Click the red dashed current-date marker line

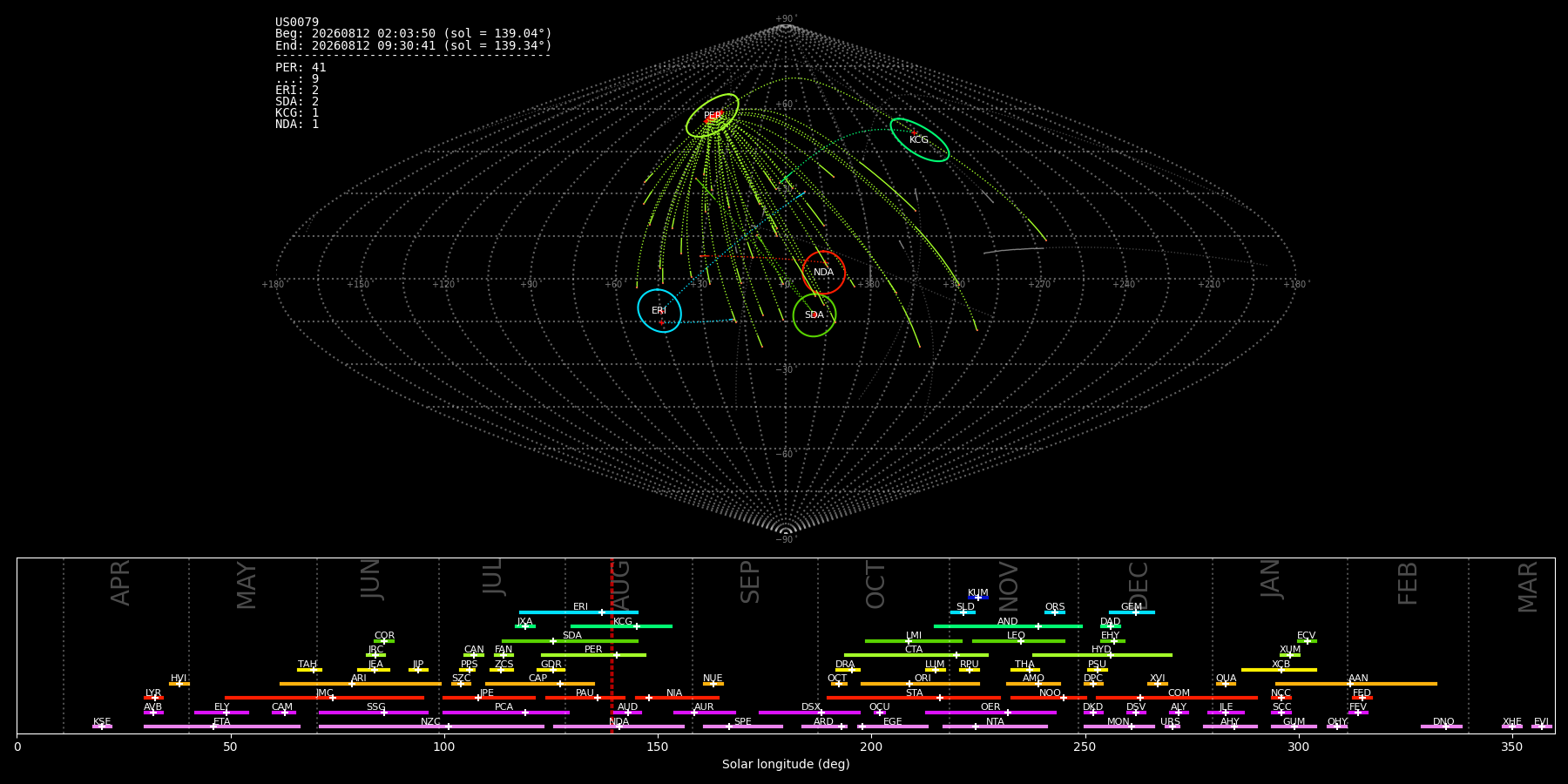point(612,645)
